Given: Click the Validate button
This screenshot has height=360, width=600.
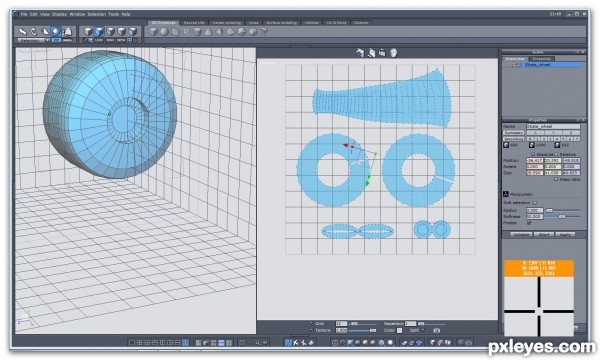Looking at the screenshot, I should (x=520, y=234).
